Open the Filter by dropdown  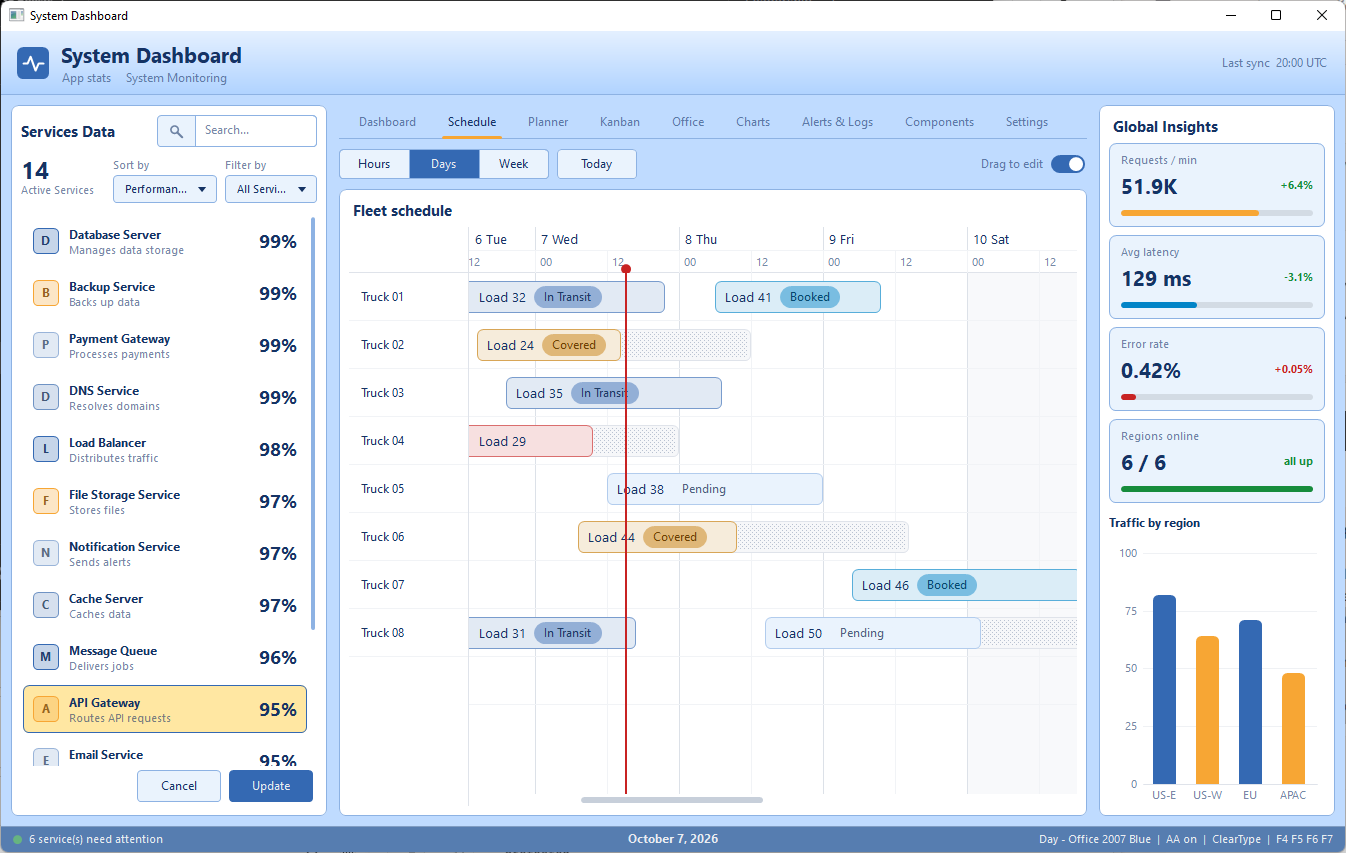click(x=271, y=189)
